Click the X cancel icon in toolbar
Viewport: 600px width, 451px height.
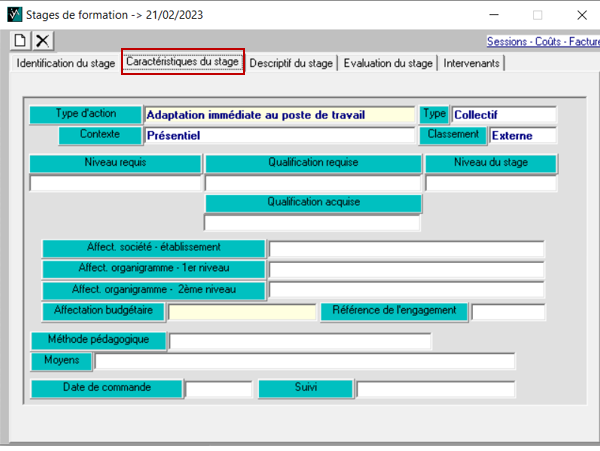[x=42, y=40]
